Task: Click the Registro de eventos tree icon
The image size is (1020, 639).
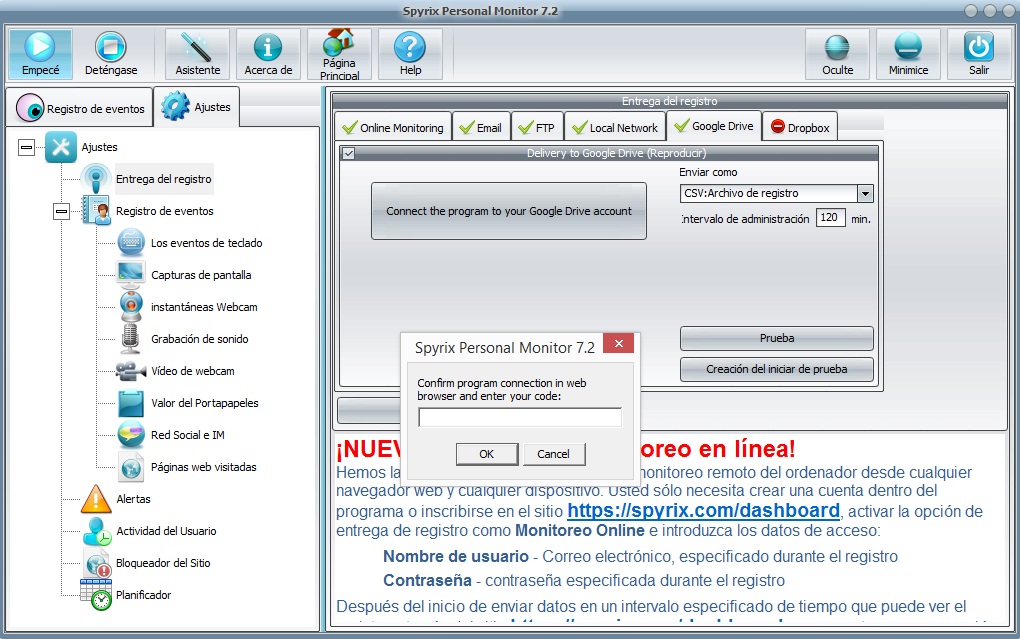Action: (96, 210)
